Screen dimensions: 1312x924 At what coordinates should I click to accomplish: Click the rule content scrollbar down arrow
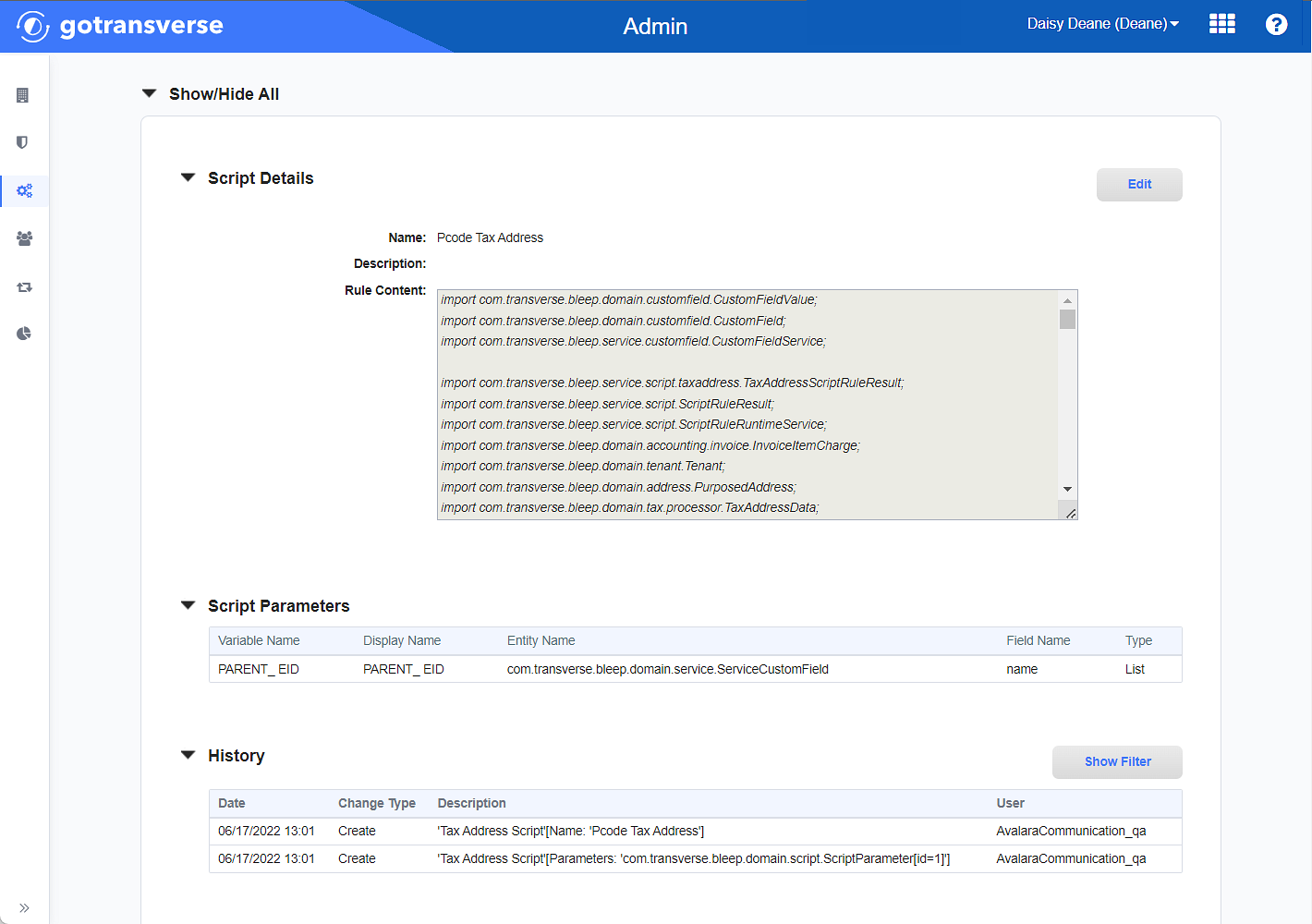point(1067,489)
